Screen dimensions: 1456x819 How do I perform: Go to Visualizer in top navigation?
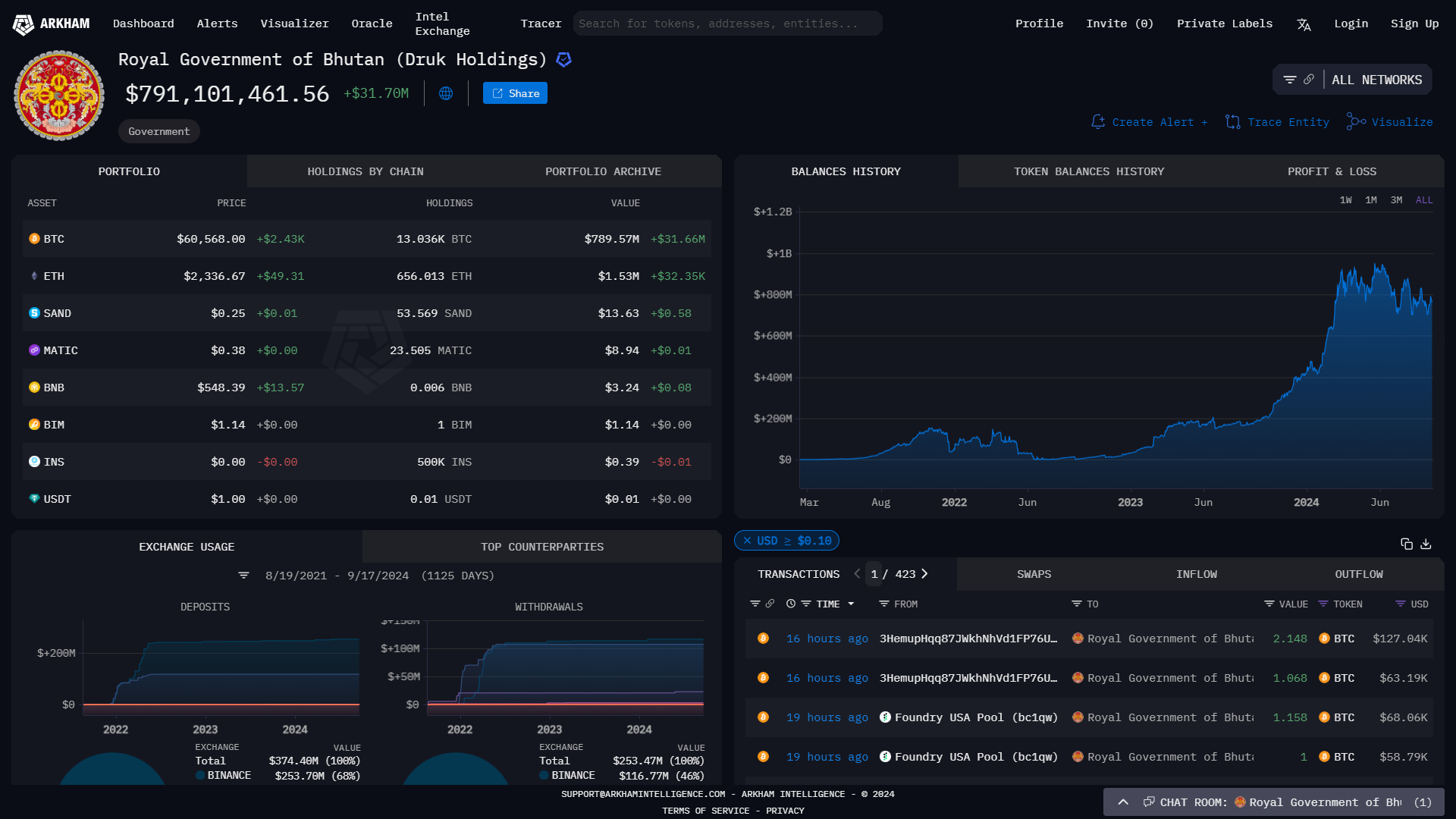(294, 24)
